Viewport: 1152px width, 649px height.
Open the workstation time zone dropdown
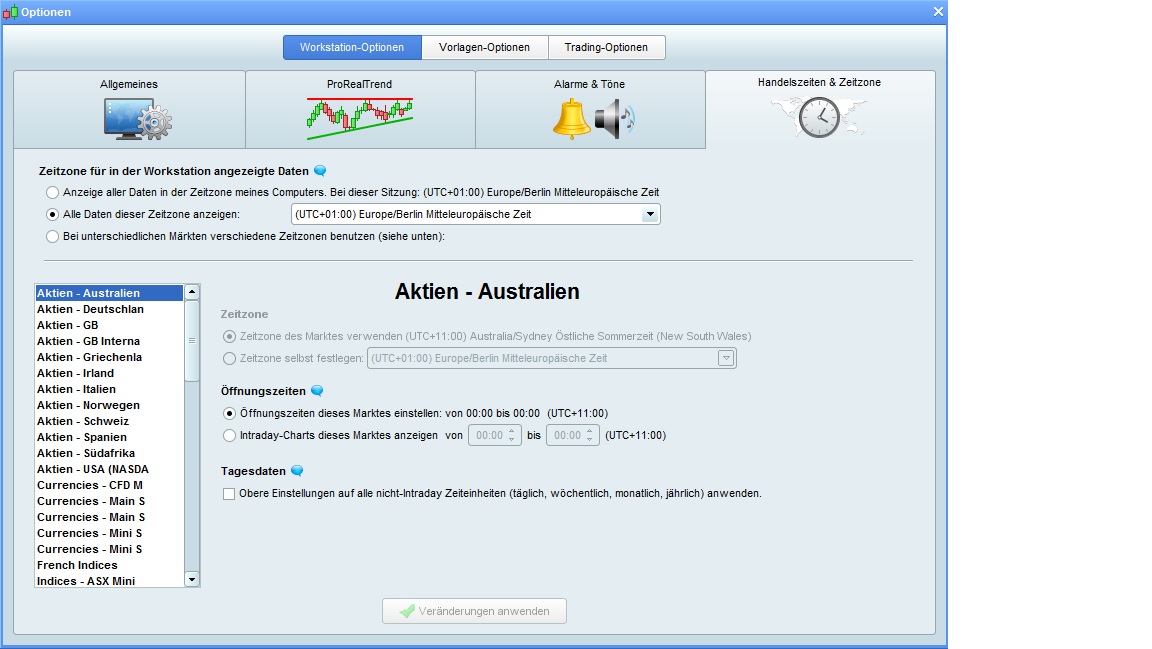point(650,215)
